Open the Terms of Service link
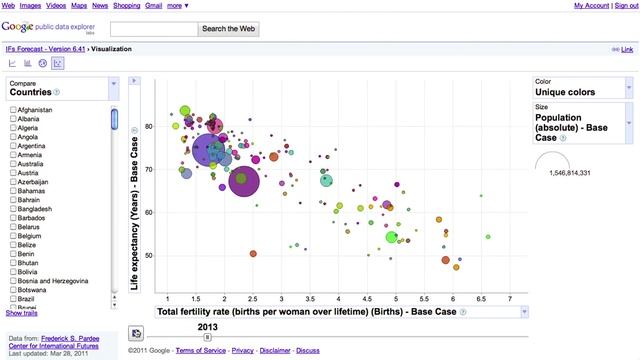The image size is (640, 360). click(x=200, y=351)
